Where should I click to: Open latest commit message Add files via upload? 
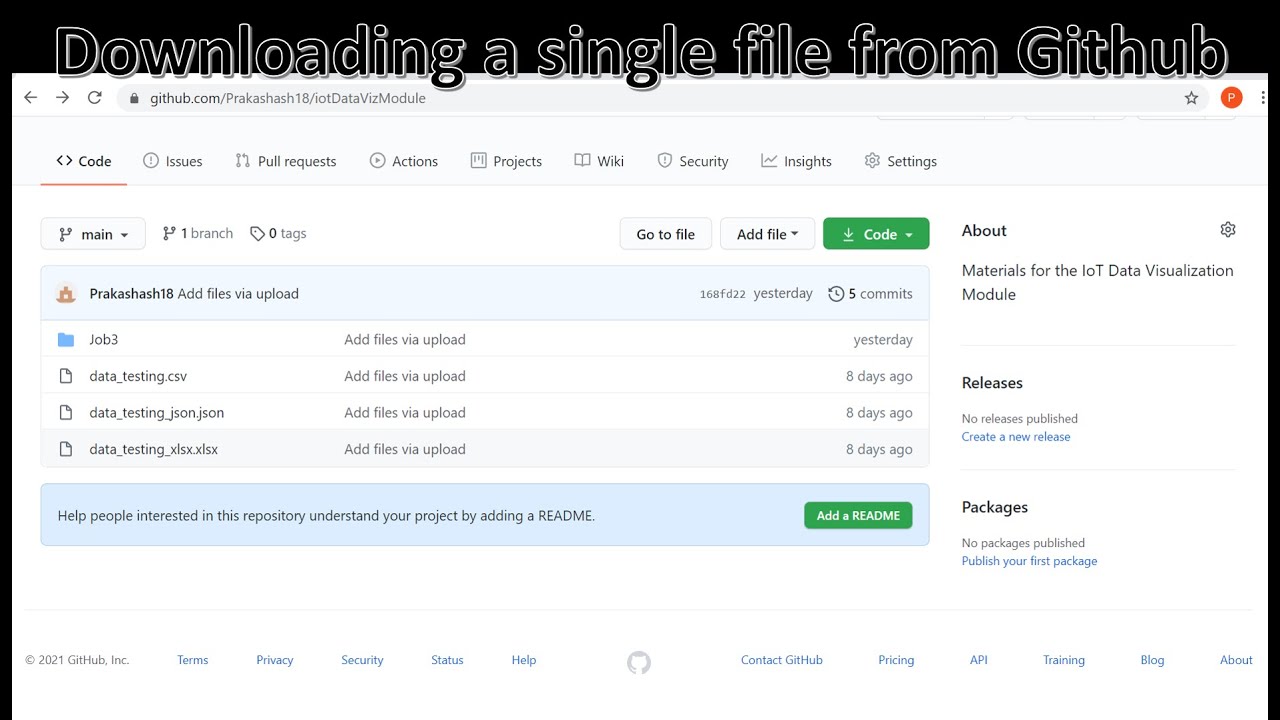(238, 293)
